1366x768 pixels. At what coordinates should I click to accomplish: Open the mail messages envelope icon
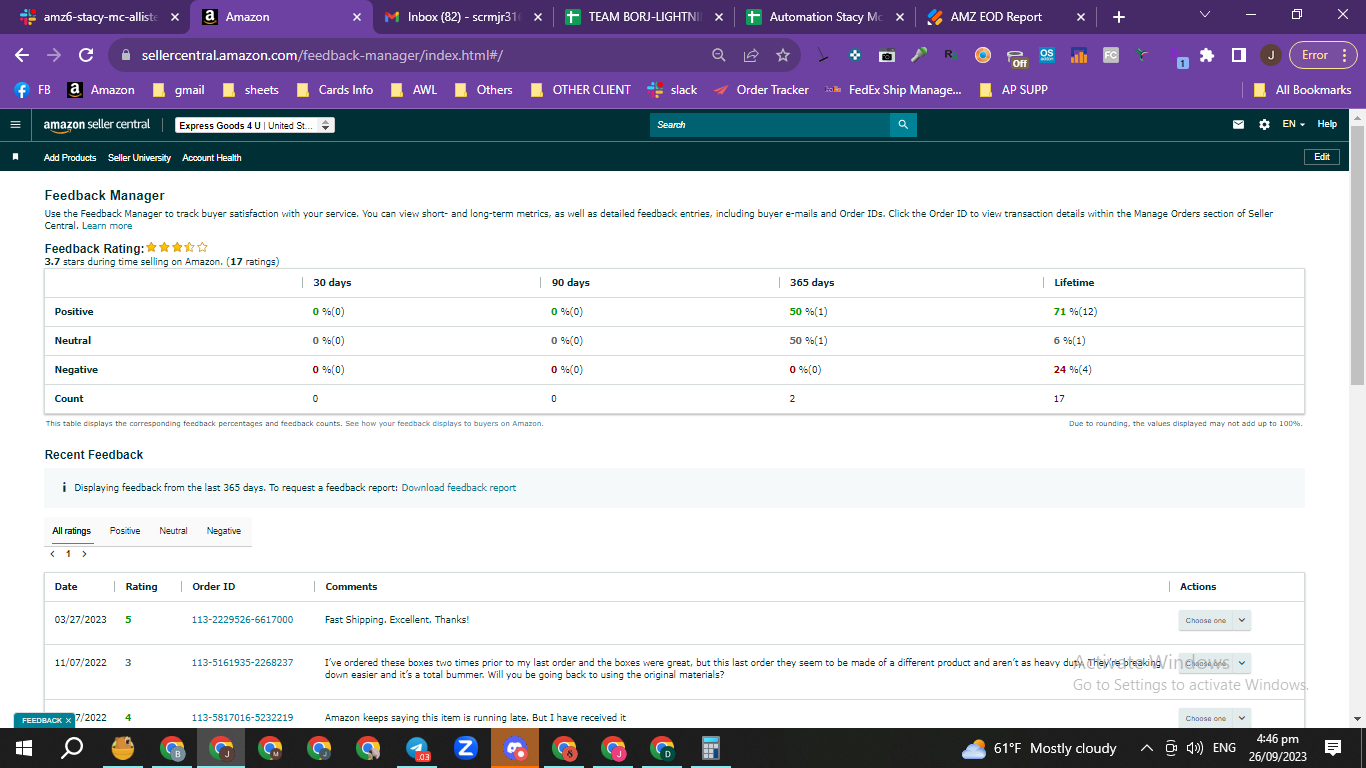pyautogui.click(x=1239, y=125)
